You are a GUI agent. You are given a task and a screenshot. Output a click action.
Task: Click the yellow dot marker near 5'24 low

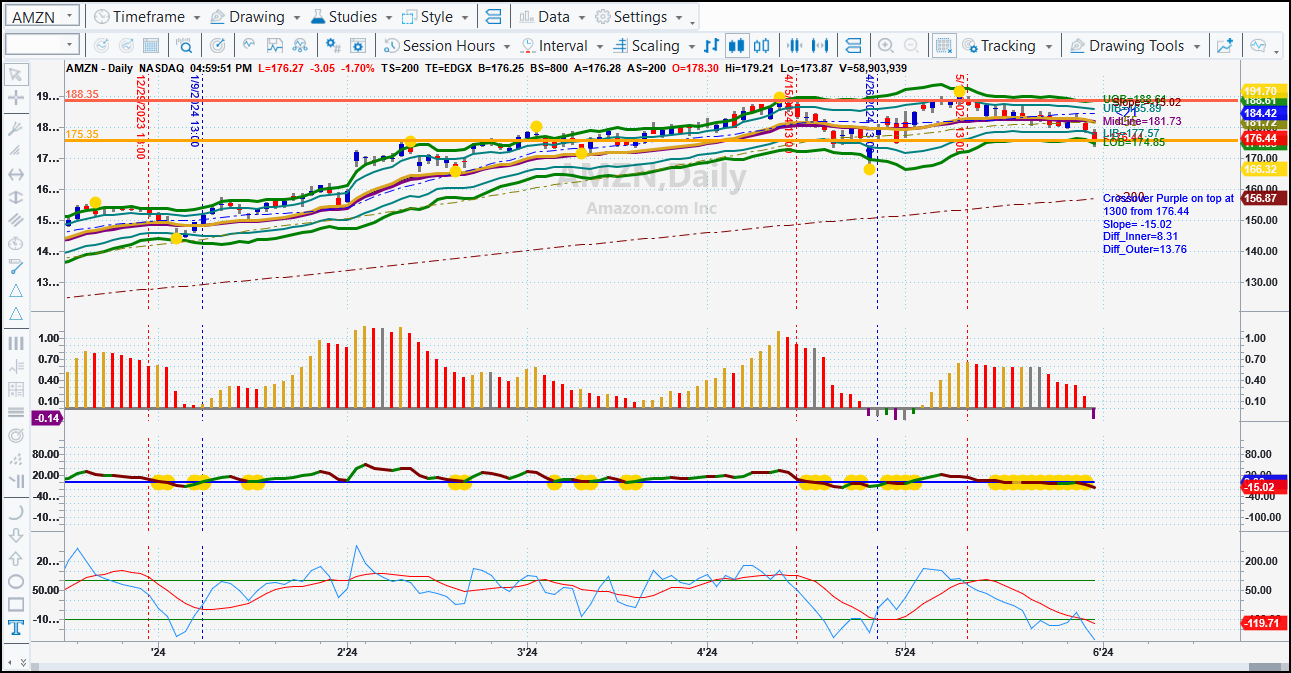870,169
